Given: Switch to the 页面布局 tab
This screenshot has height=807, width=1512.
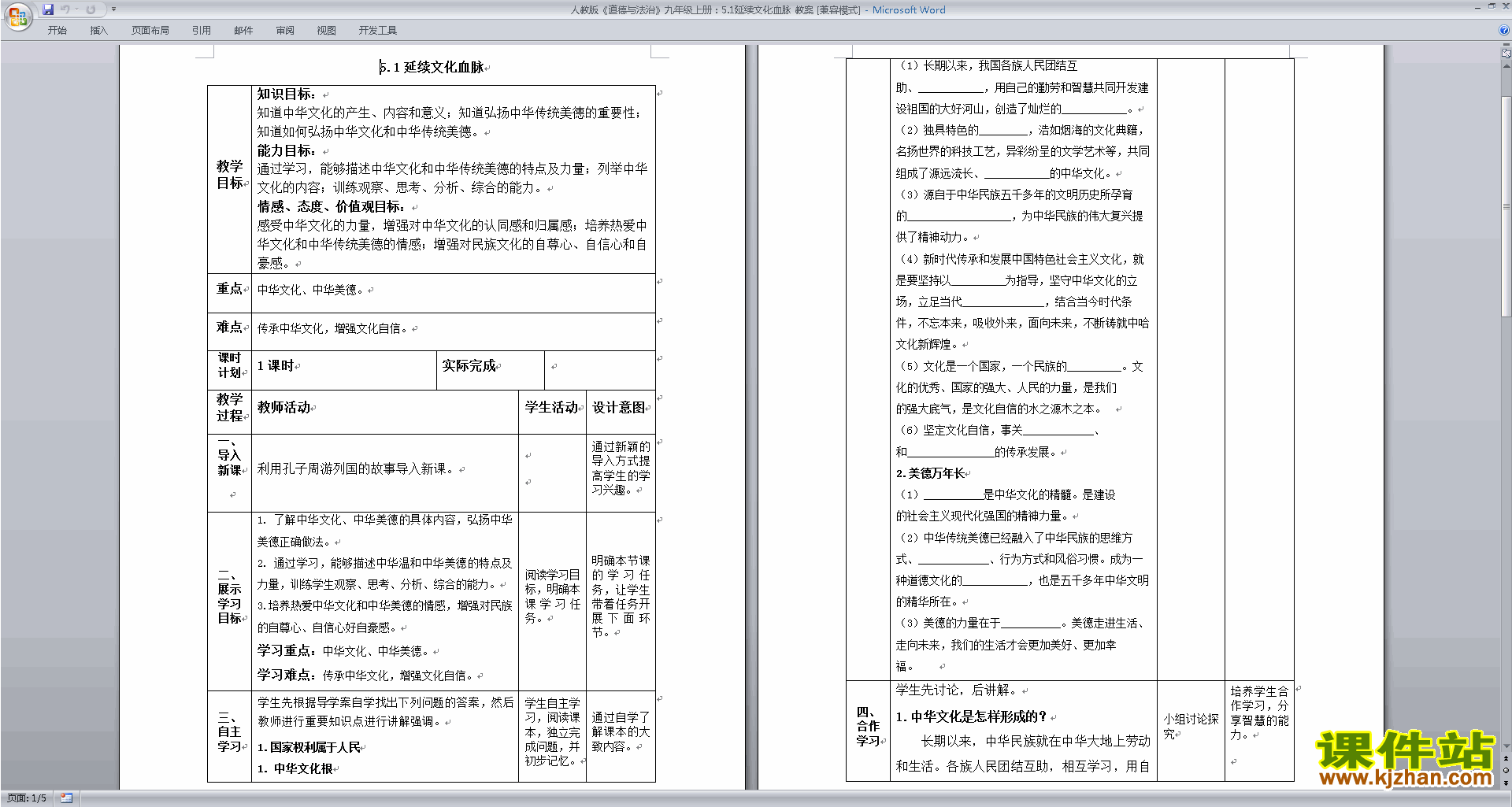Looking at the screenshot, I should pyautogui.click(x=150, y=31).
